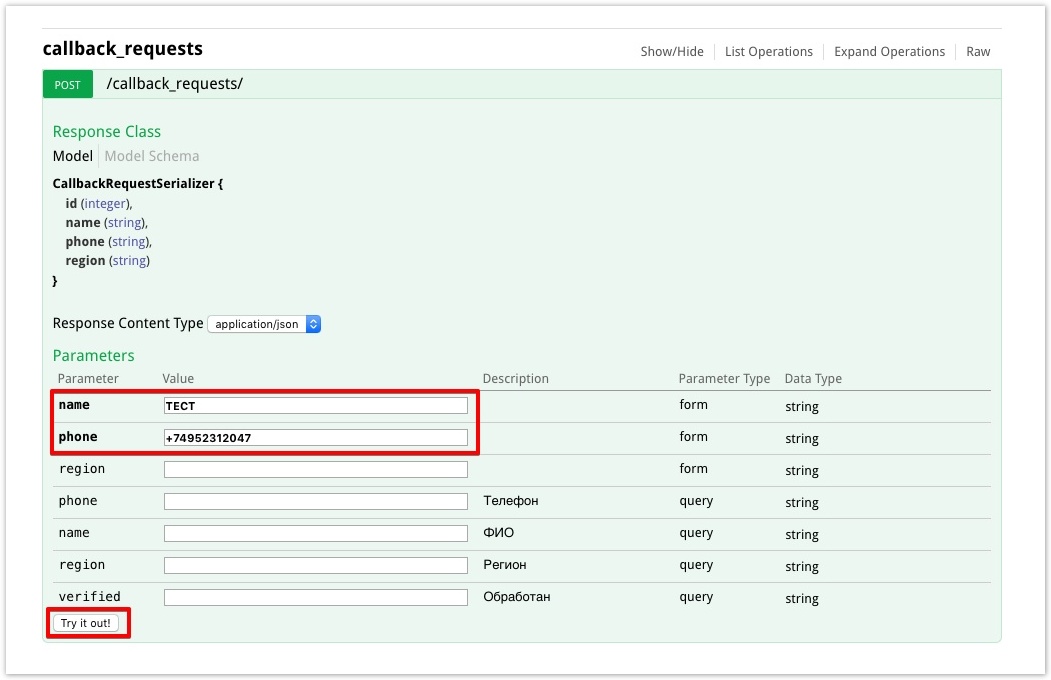Viewport: 1051px width, 680px height.
Task: Click the /callback_requests/ endpoint path
Action: click(x=174, y=84)
